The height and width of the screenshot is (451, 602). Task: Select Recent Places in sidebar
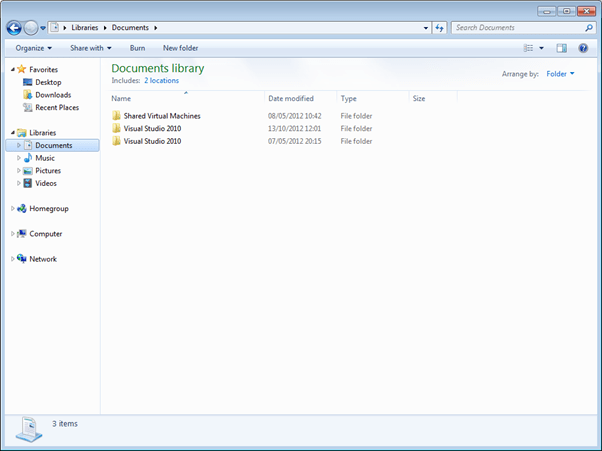56,107
